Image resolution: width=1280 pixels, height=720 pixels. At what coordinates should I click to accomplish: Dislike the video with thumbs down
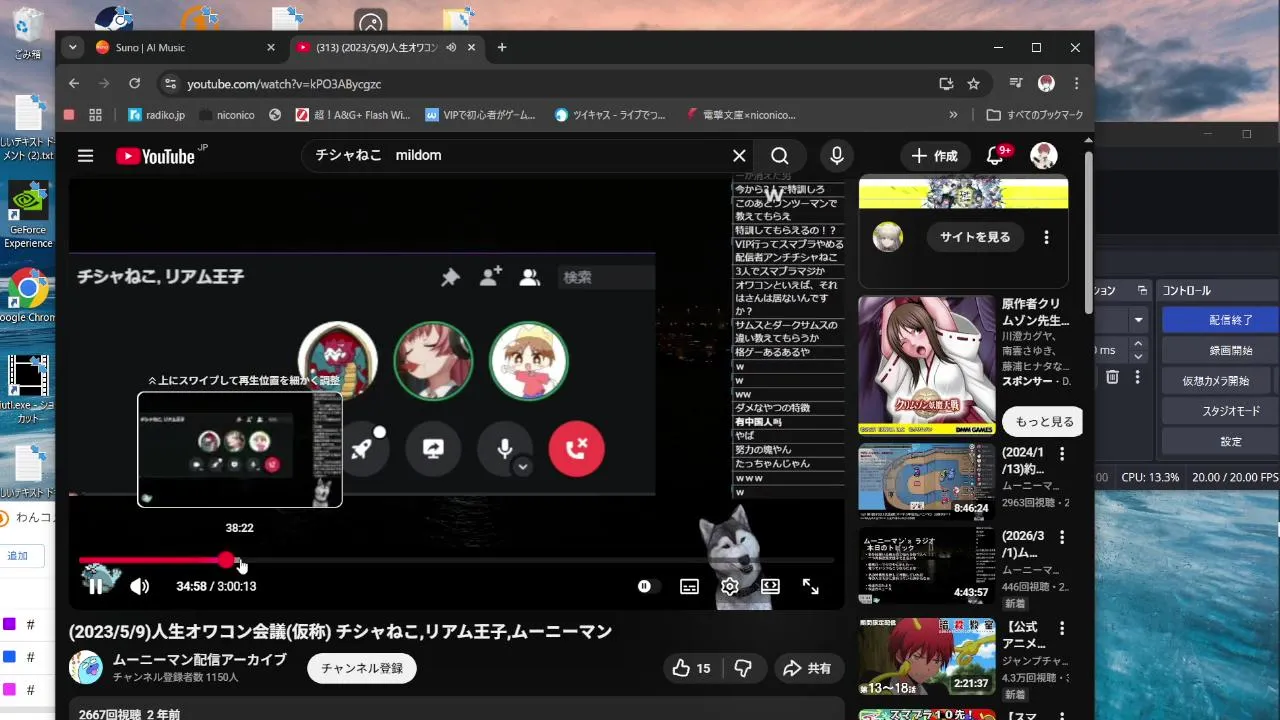[x=743, y=668]
